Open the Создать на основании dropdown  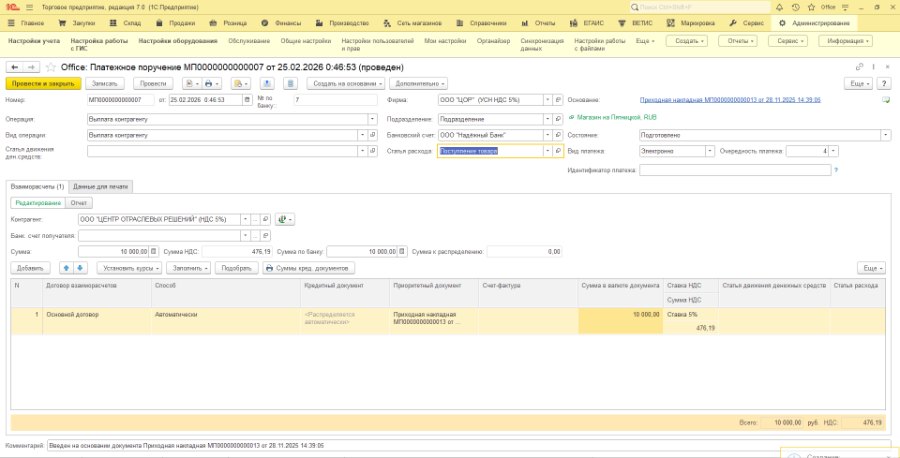[346, 84]
